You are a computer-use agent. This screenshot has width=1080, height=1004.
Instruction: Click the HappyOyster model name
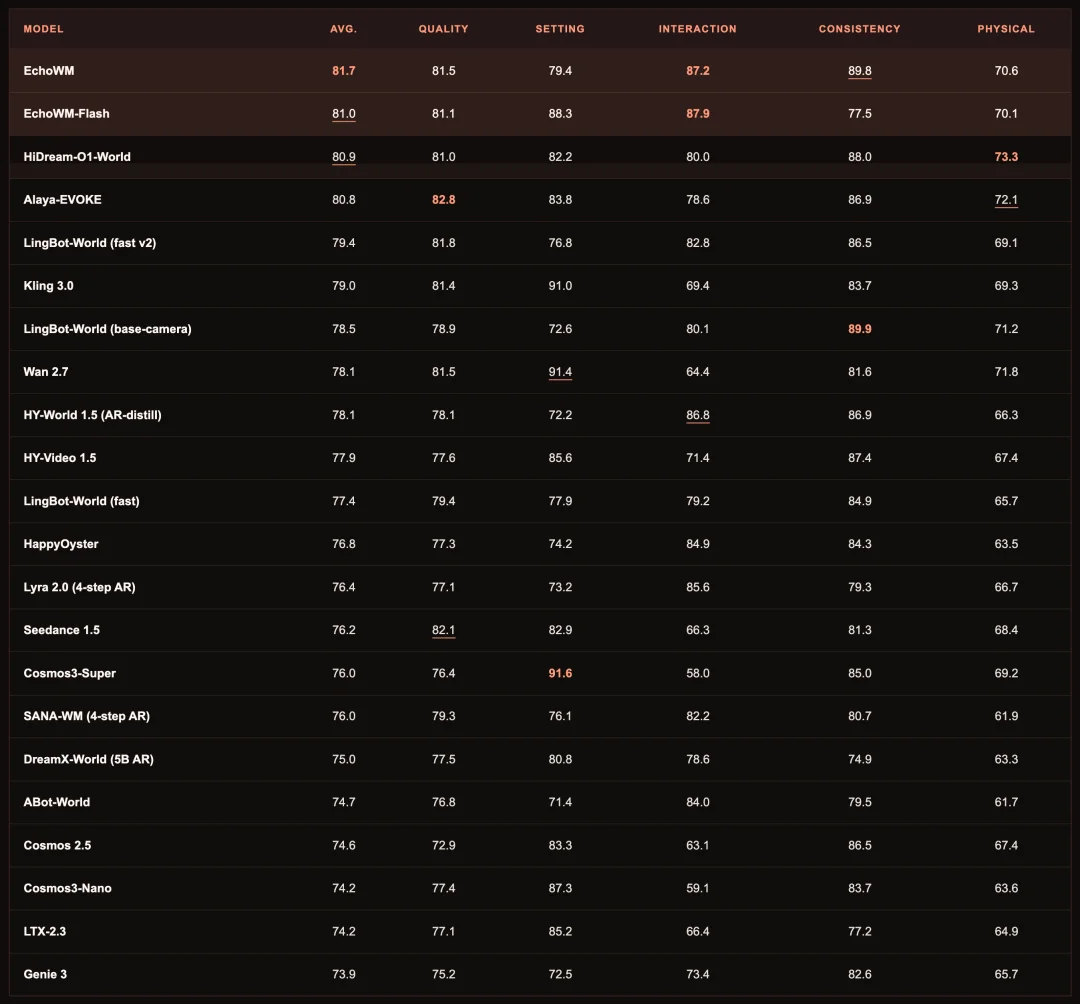pos(61,544)
